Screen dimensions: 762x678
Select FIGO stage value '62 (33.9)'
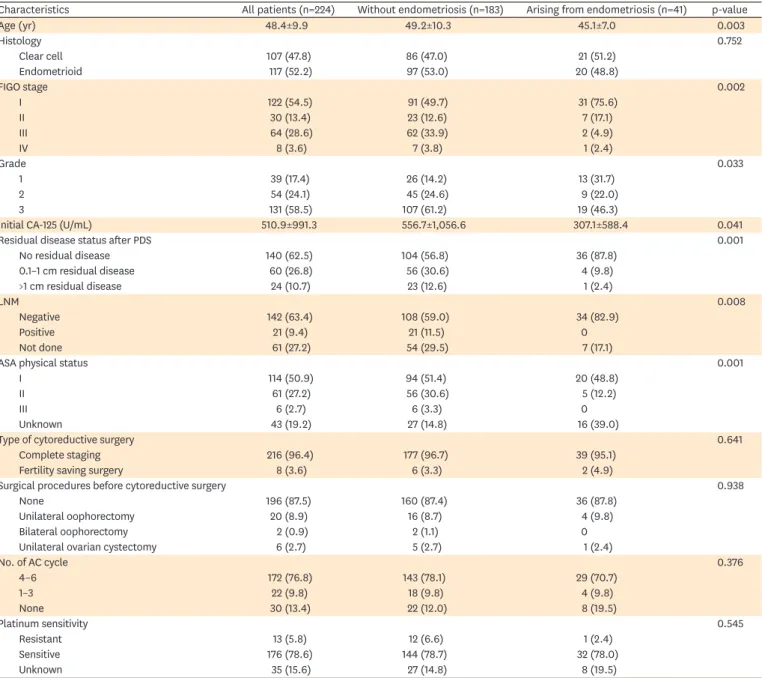(427, 133)
